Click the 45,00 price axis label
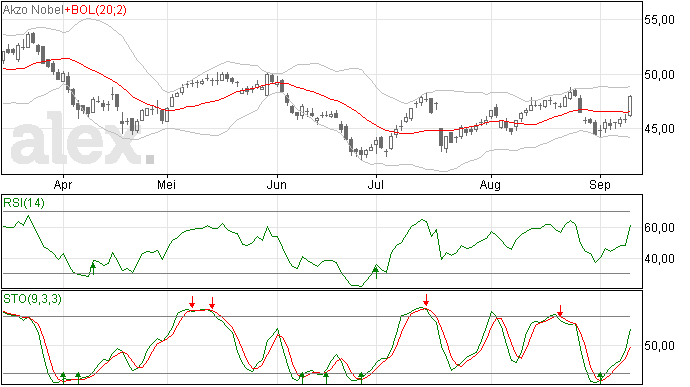This screenshot has width=690, height=387. [x=659, y=129]
